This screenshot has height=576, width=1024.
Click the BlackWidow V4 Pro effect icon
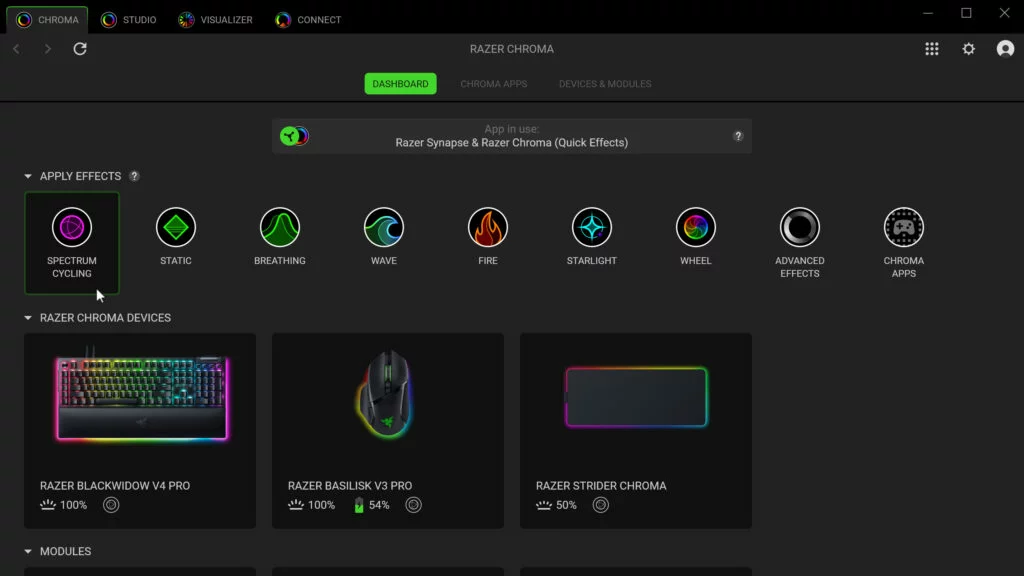coord(111,505)
